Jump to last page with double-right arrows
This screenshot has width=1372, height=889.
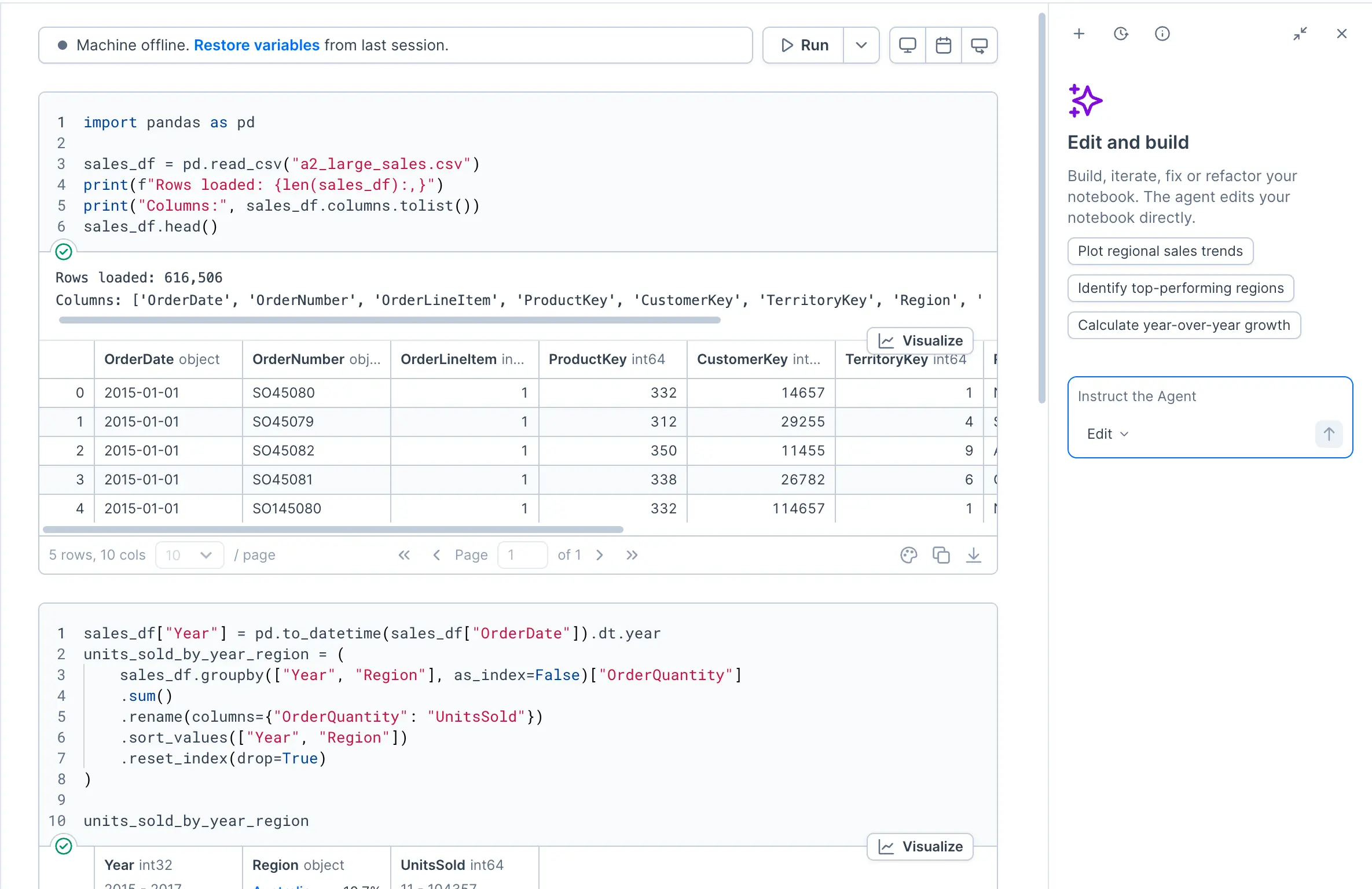tap(632, 555)
